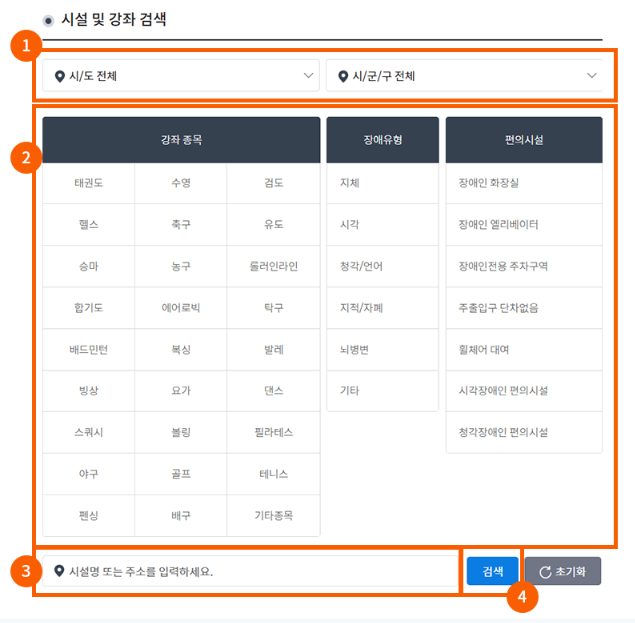635x623 pixels.
Task: Filter by 시각장애인 편의시설 amenity
Action: tap(524, 391)
